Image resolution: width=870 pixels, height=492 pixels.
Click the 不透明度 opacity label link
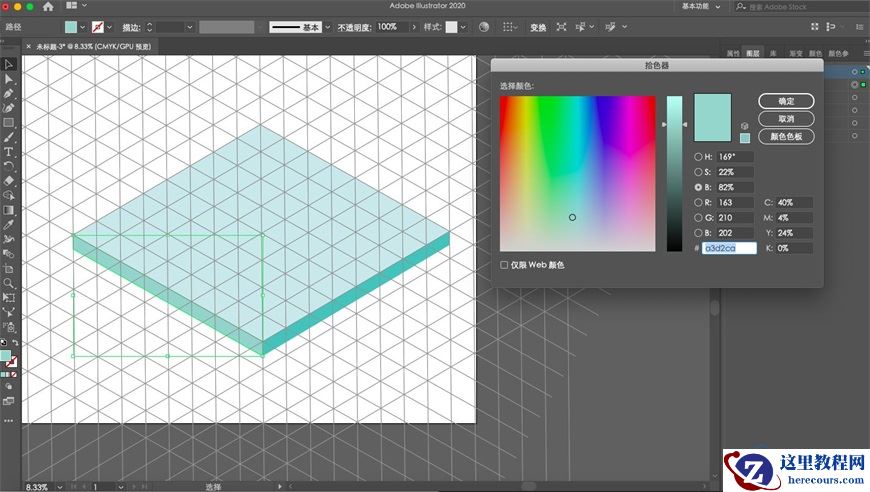(354, 27)
